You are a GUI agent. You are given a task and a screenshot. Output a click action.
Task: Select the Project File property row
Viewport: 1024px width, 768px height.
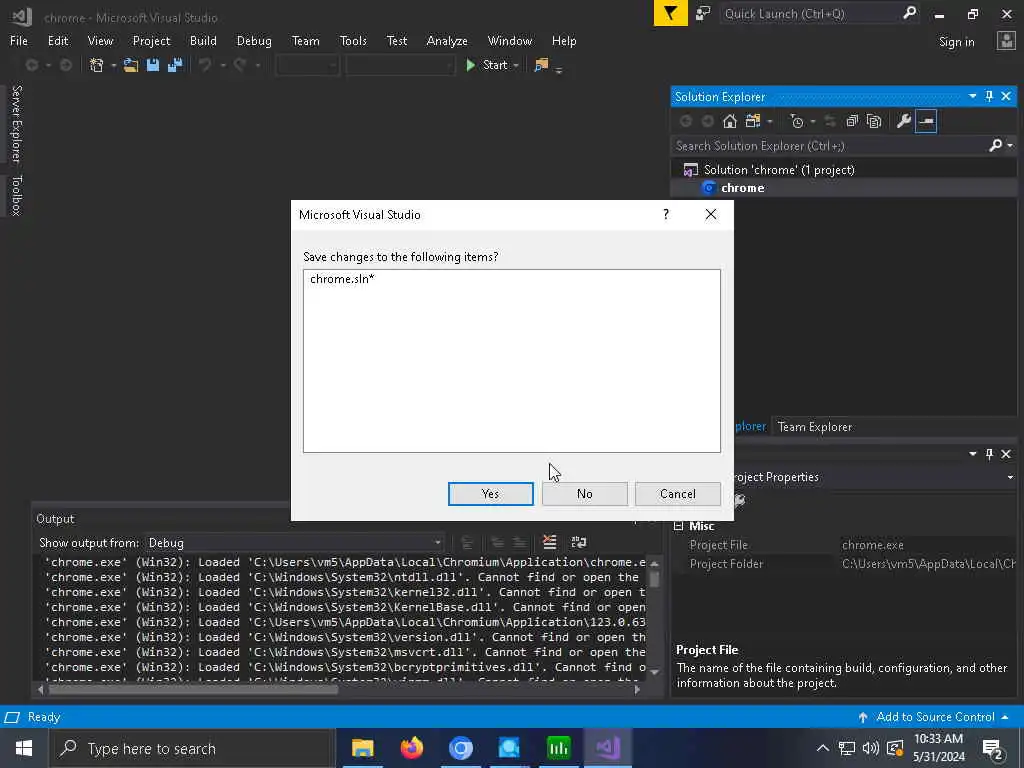(844, 545)
